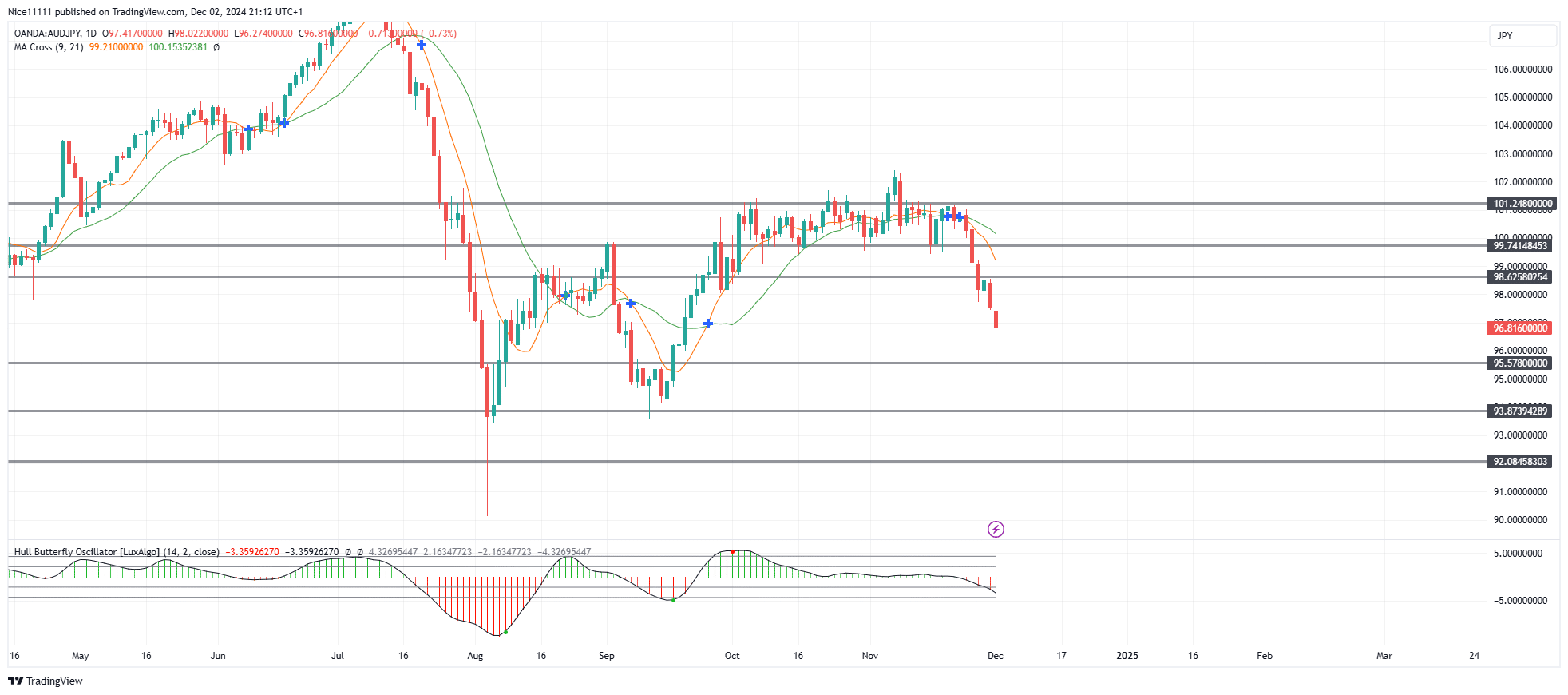Viewport: 1568px width, 695px height.
Task: Click the Nov label on the time axis
Action: point(870,656)
